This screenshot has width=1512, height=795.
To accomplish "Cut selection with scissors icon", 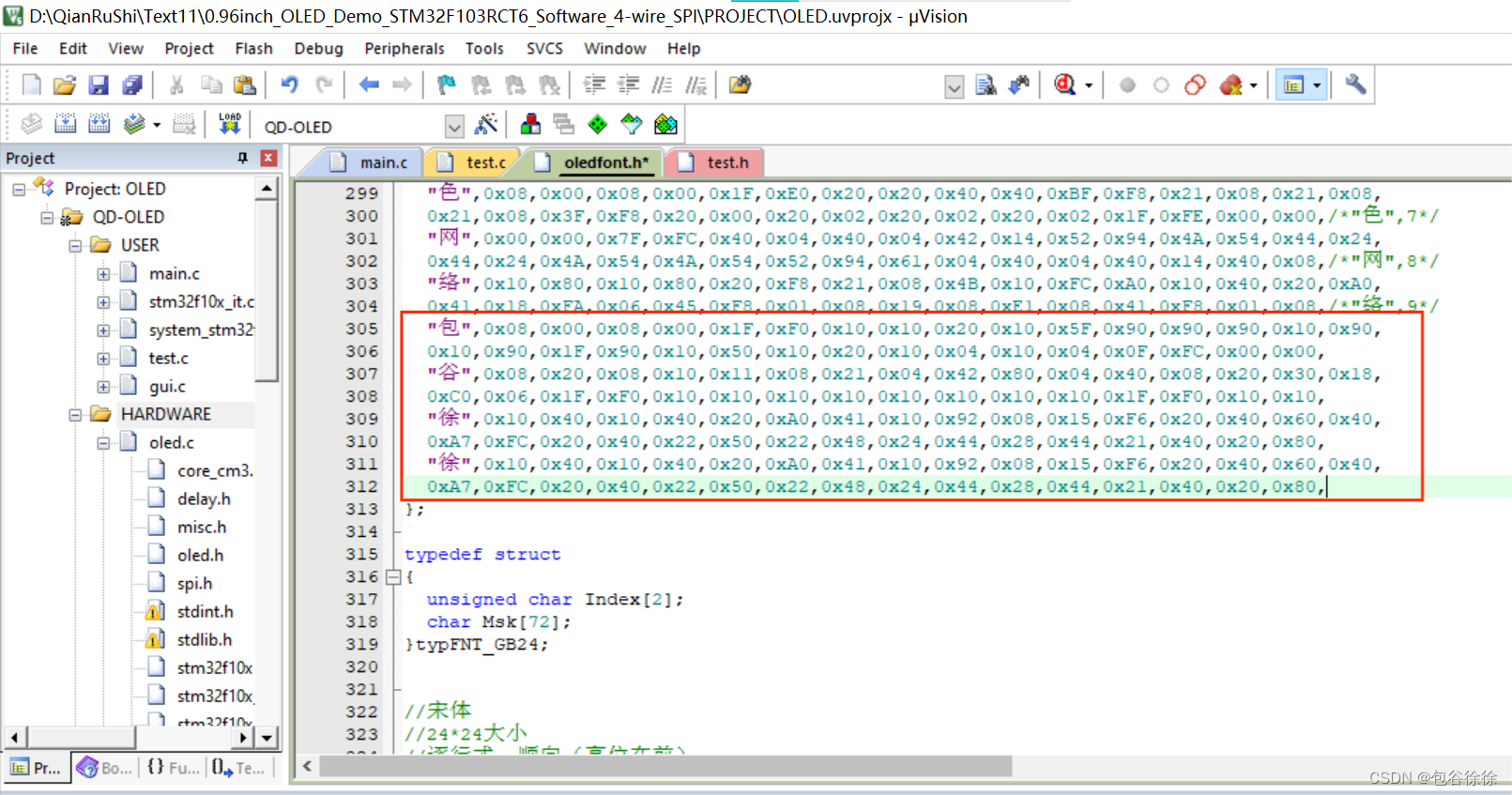I will click(x=176, y=85).
